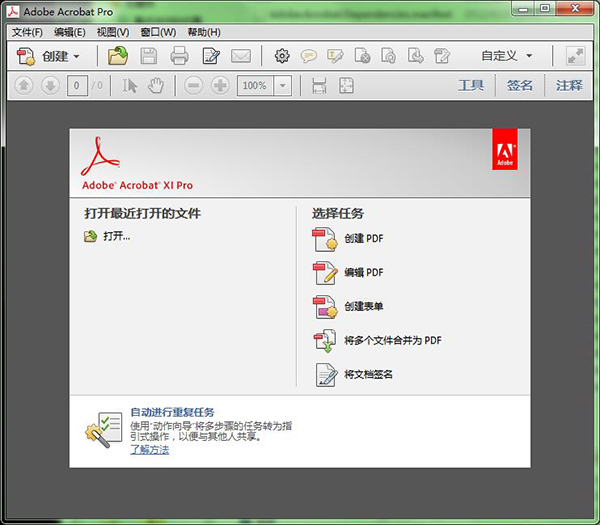This screenshot has height=525, width=600.
Task: Go to previous page with up arrow
Action: click(x=24, y=85)
